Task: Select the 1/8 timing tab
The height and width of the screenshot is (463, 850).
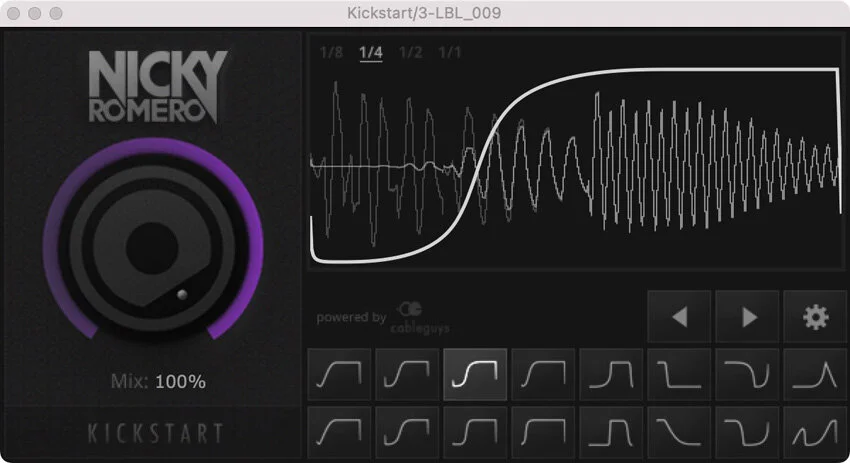Action: pos(331,53)
